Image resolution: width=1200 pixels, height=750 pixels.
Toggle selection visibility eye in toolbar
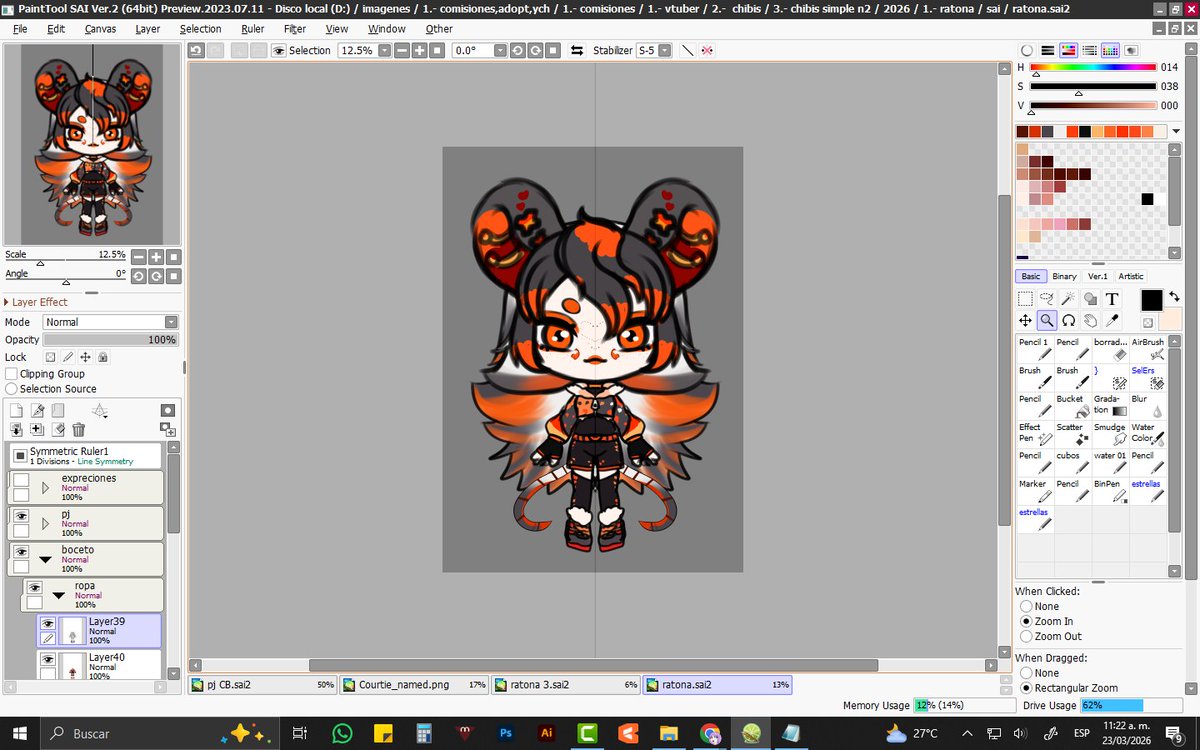point(278,50)
